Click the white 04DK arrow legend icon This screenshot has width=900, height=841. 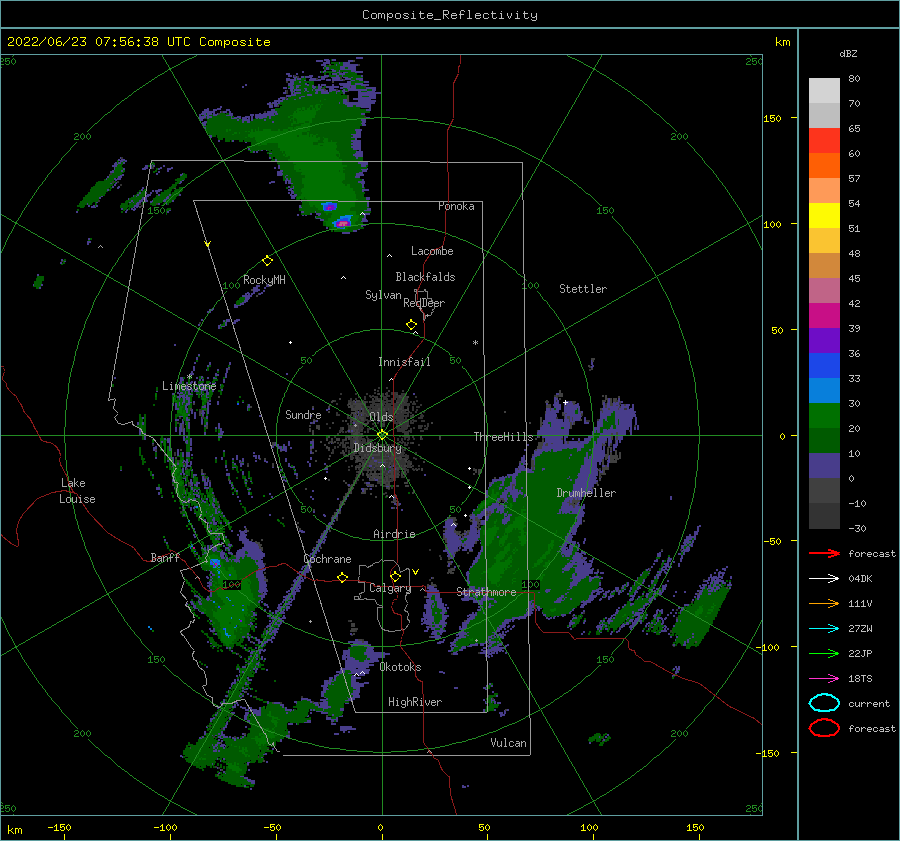click(x=824, y=578)
